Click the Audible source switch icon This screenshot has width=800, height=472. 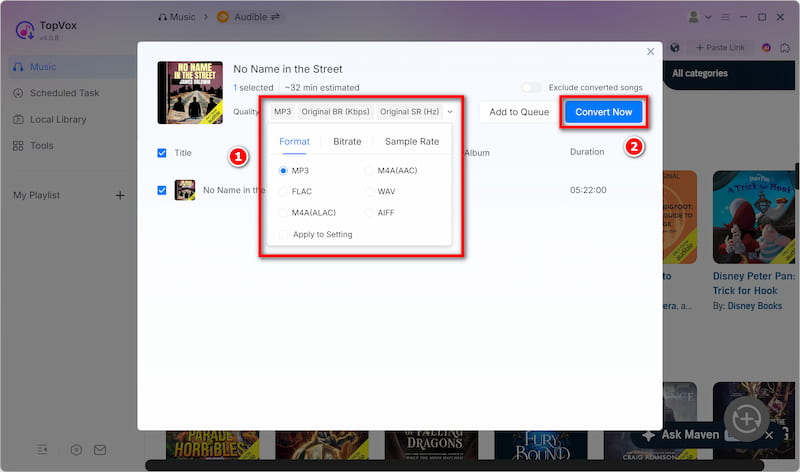[275, 17]
